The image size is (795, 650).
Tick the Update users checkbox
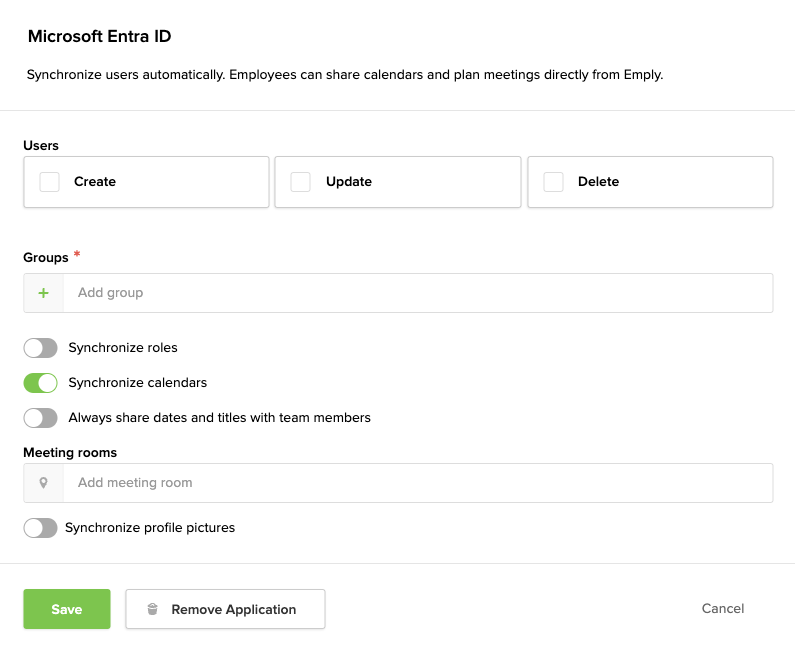click(x=300, y=182)
